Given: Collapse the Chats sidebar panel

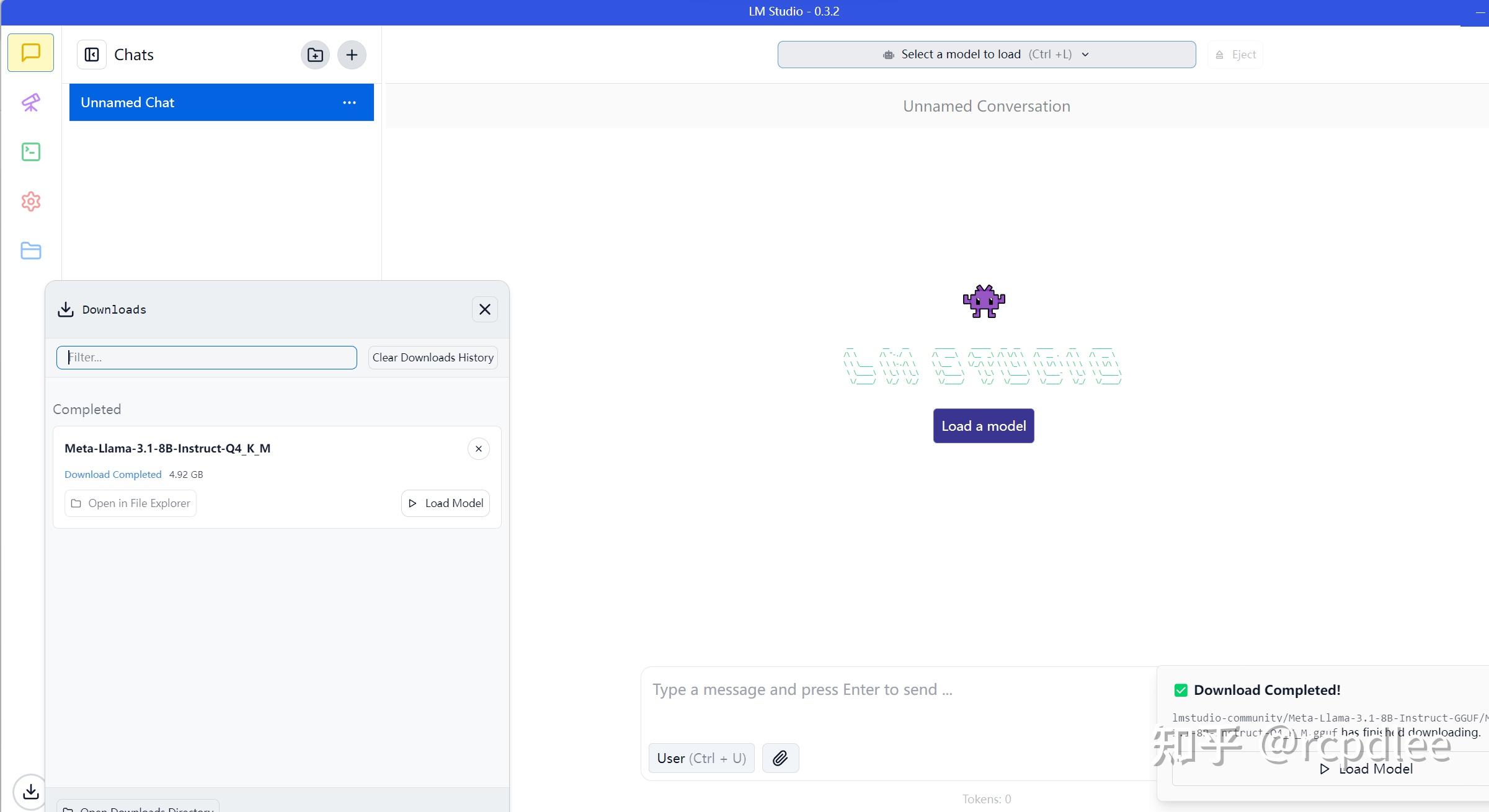Looking at the screenshot, I should click(x=92, y=55).
